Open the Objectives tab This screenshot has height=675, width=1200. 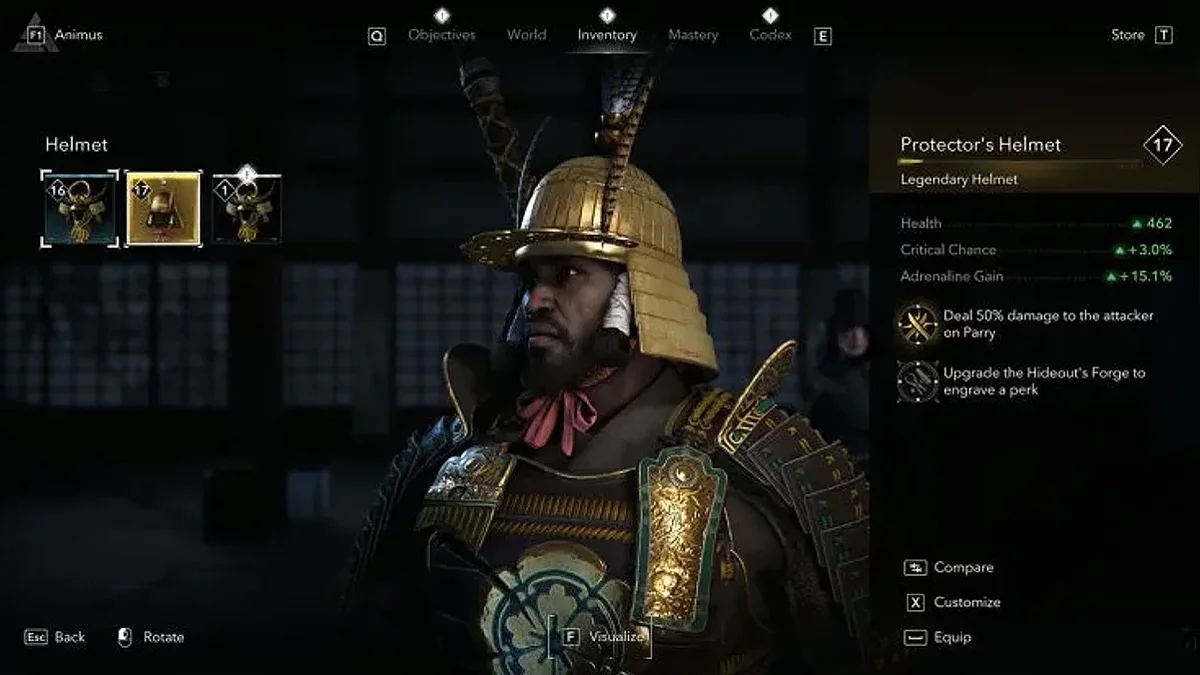442,34
